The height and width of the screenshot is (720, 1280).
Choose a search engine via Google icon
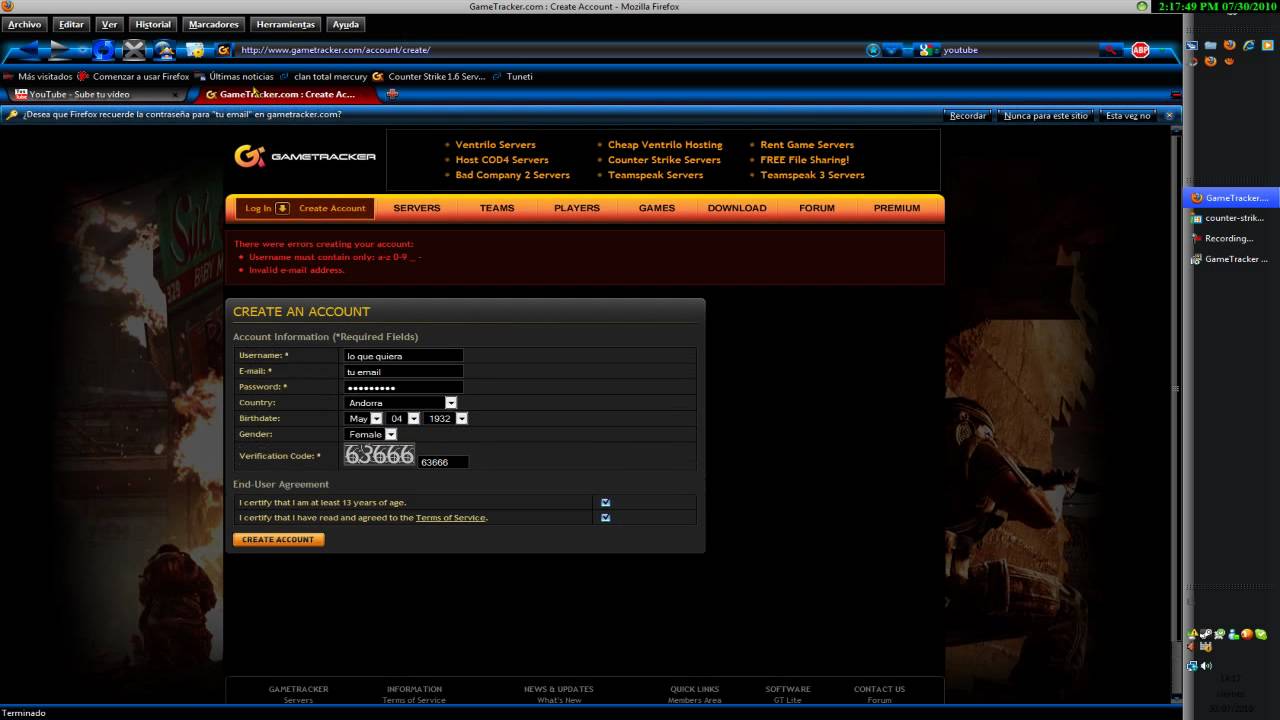point(927,50)
